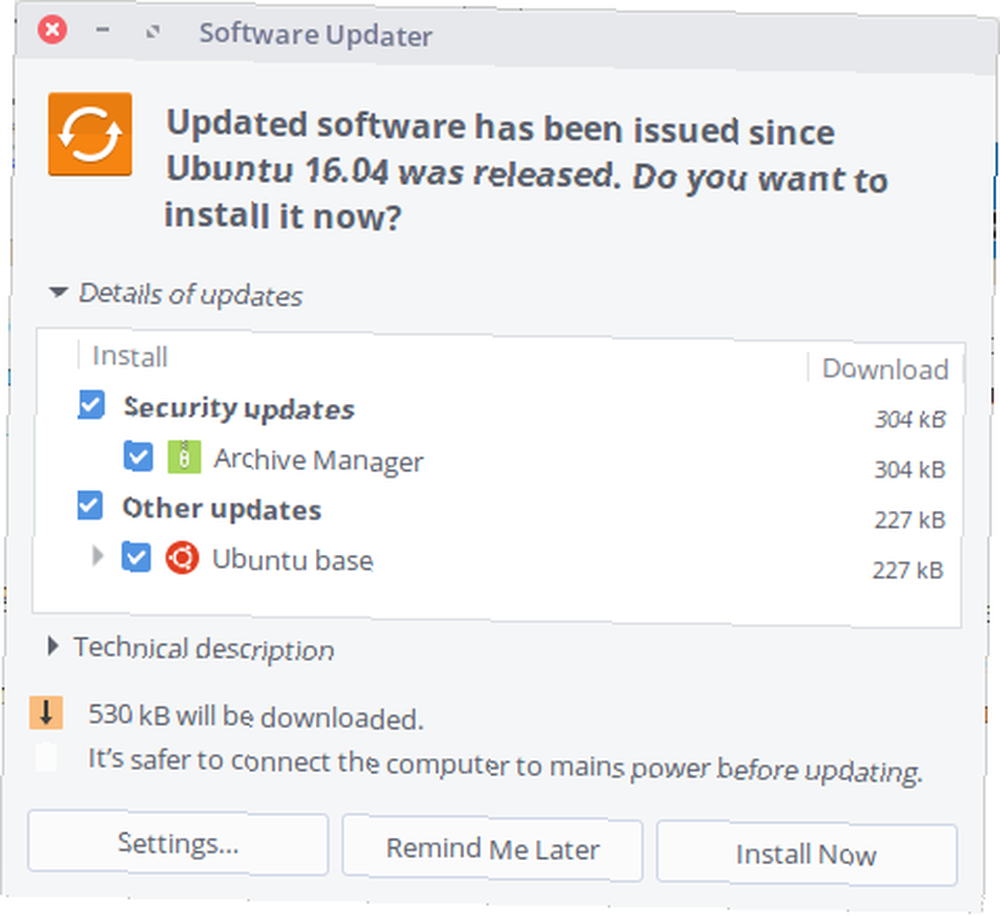Choose Remind Me Later
Image resolution: width=1000 pixels, height=916 pixels.
pos(492,848)
